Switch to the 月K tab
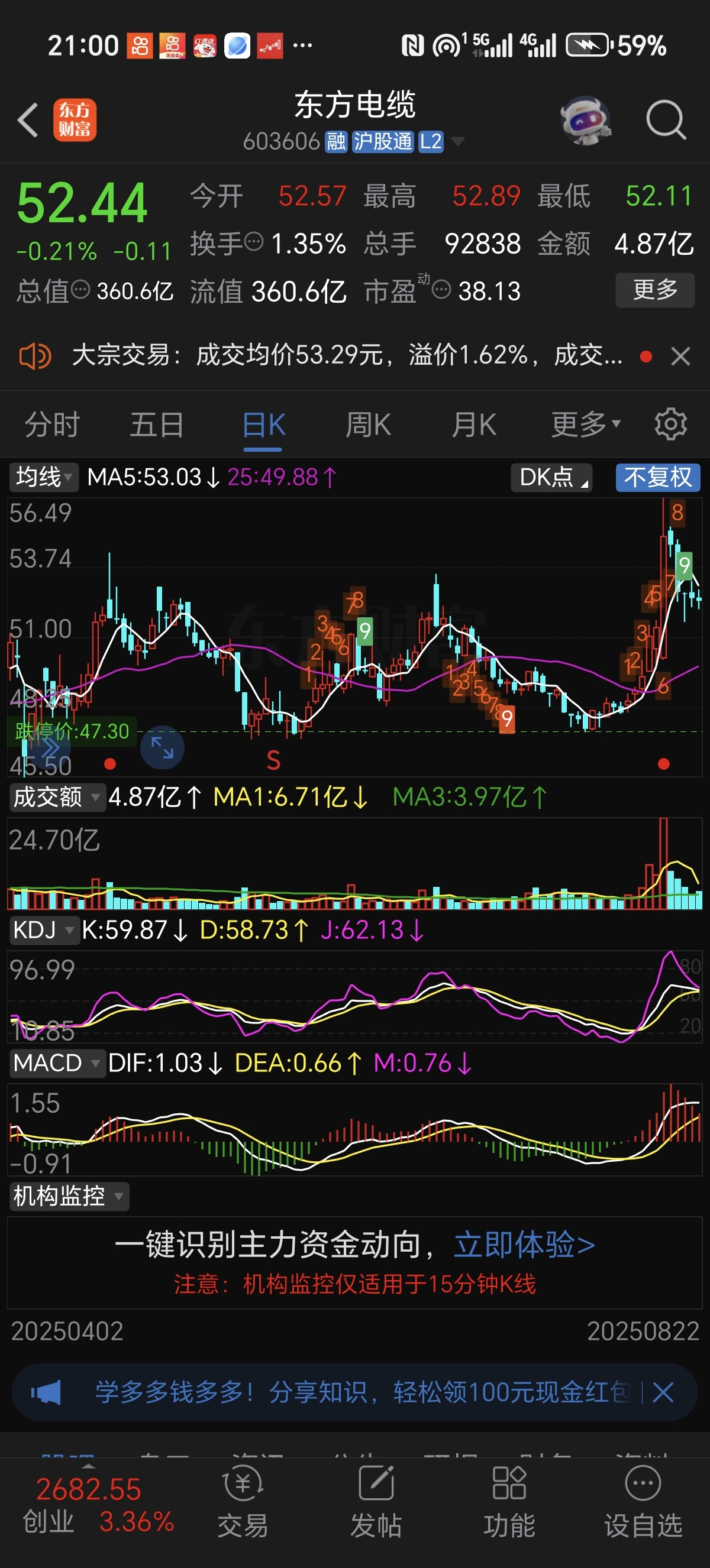 (474, 425)
